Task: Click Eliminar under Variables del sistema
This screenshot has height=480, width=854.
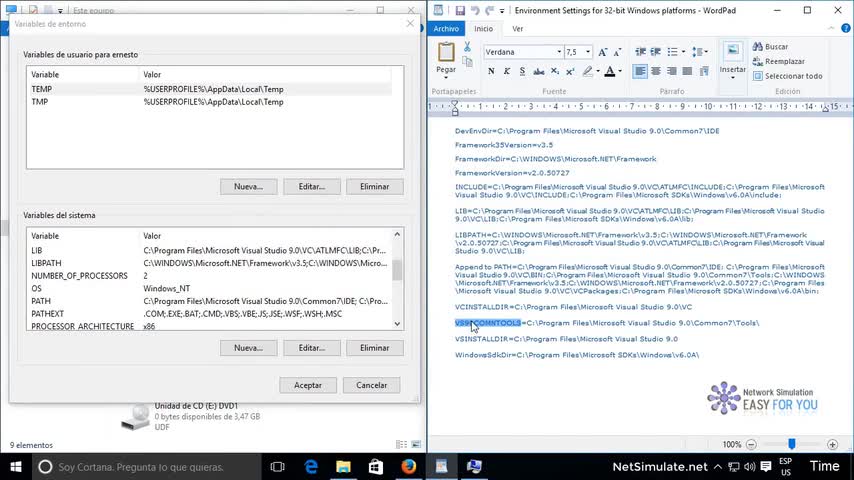Action: [x=375, y=348]
